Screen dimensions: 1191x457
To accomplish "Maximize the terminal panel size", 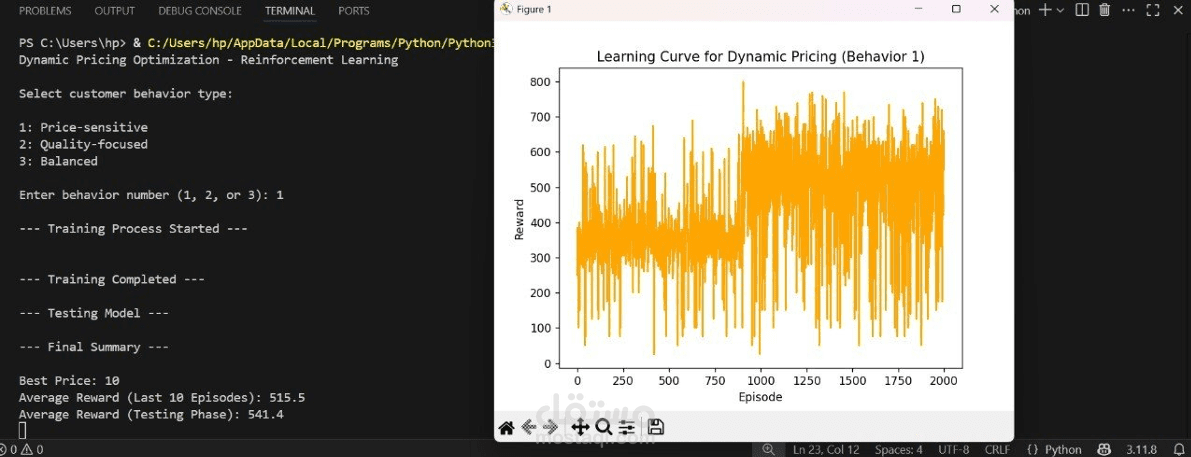I will point(1152,10).
